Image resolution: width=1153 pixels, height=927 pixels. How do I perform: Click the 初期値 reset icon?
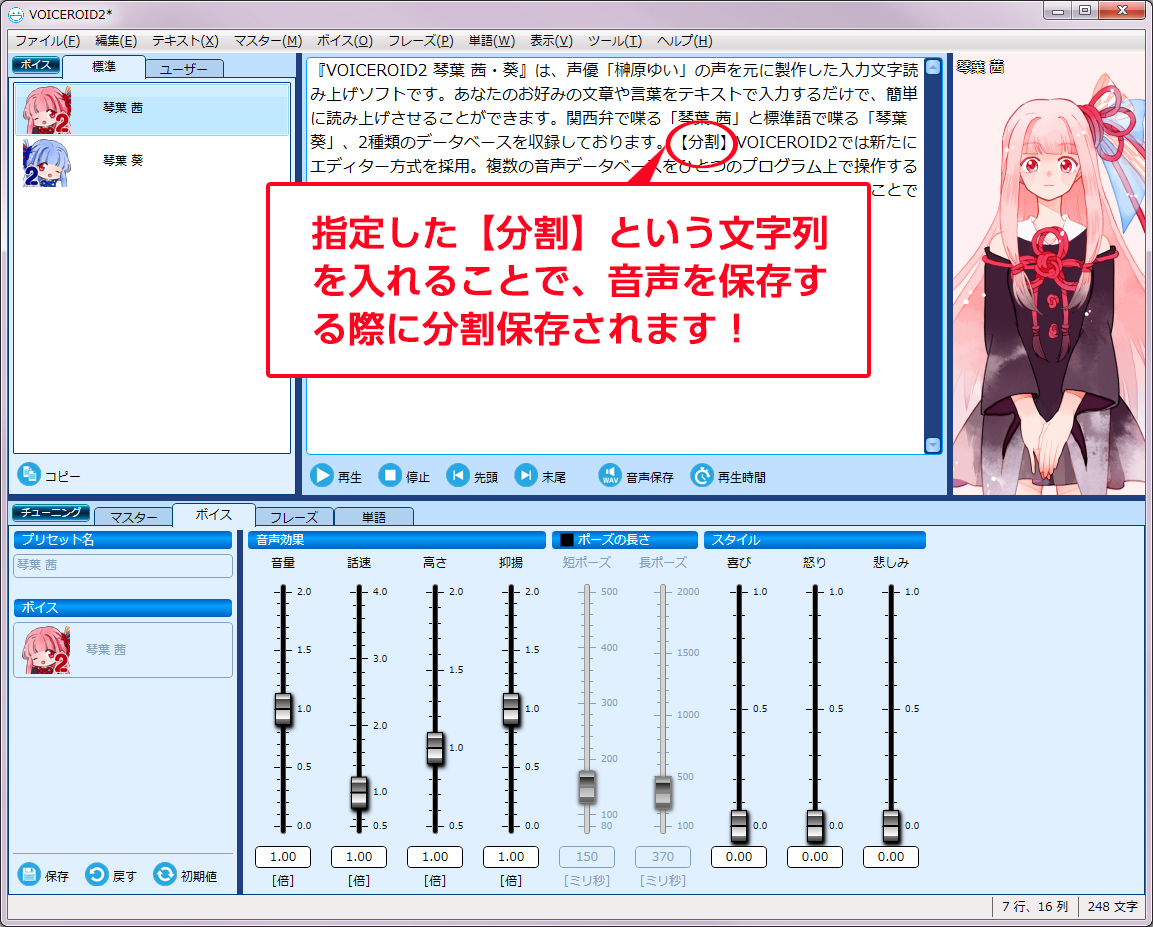point(165,874)
